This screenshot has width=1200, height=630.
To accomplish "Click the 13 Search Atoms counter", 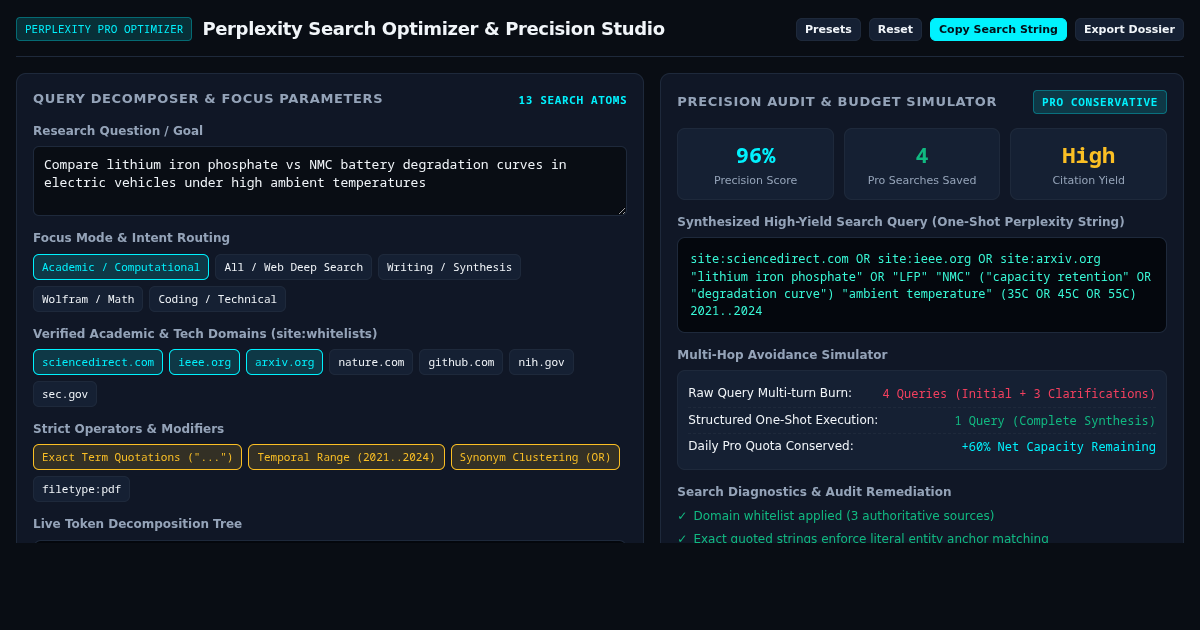I will click(572, 100).
